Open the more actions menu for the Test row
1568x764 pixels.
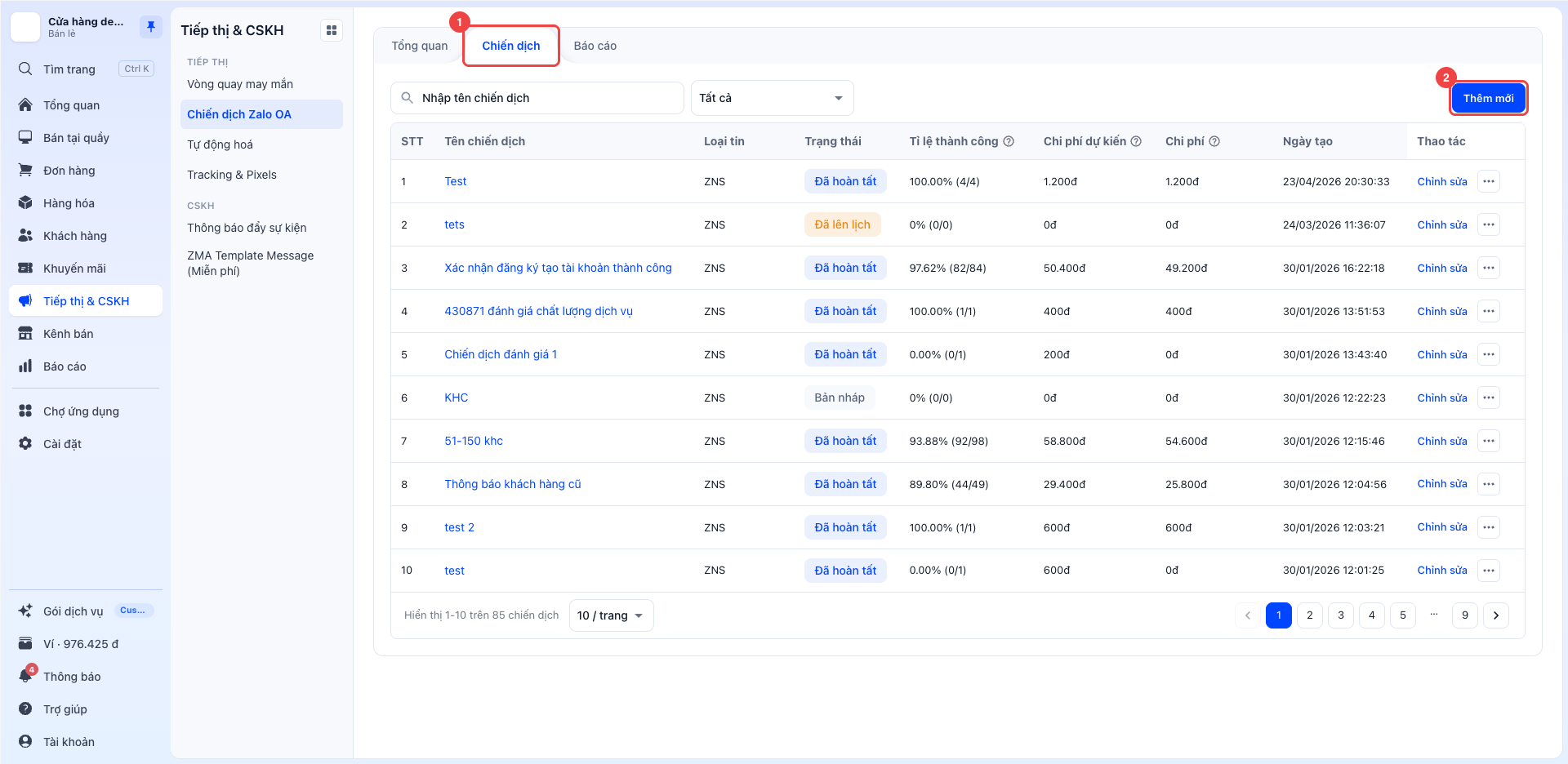pos(1489,181)
